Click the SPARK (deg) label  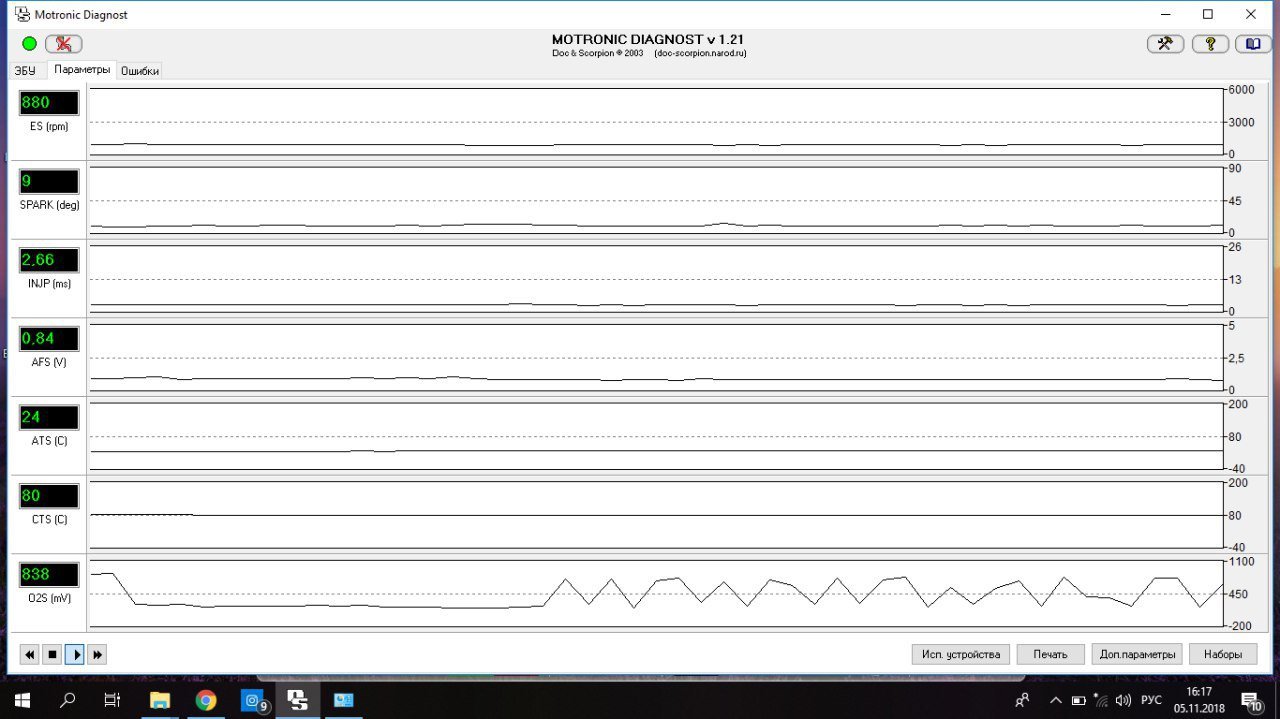coord(49,205)
